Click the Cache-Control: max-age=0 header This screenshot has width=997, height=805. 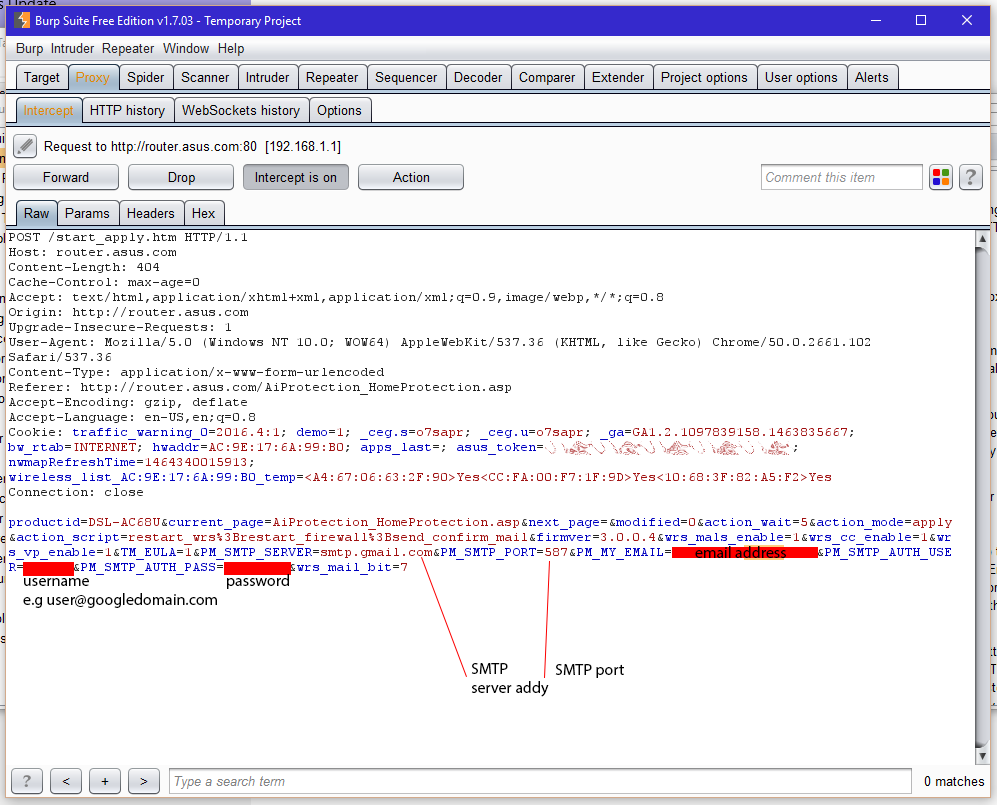[104, 282]
